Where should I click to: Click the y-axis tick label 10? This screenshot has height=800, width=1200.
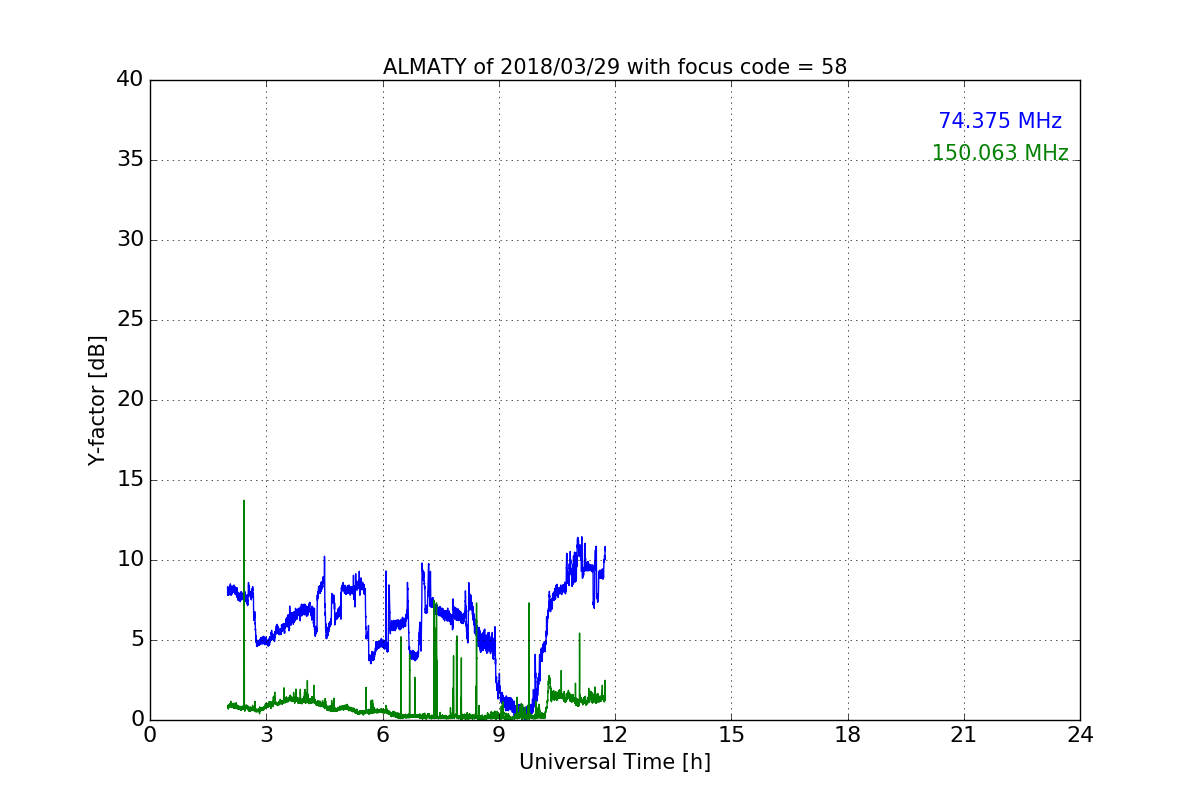click(x=130, y=560)
